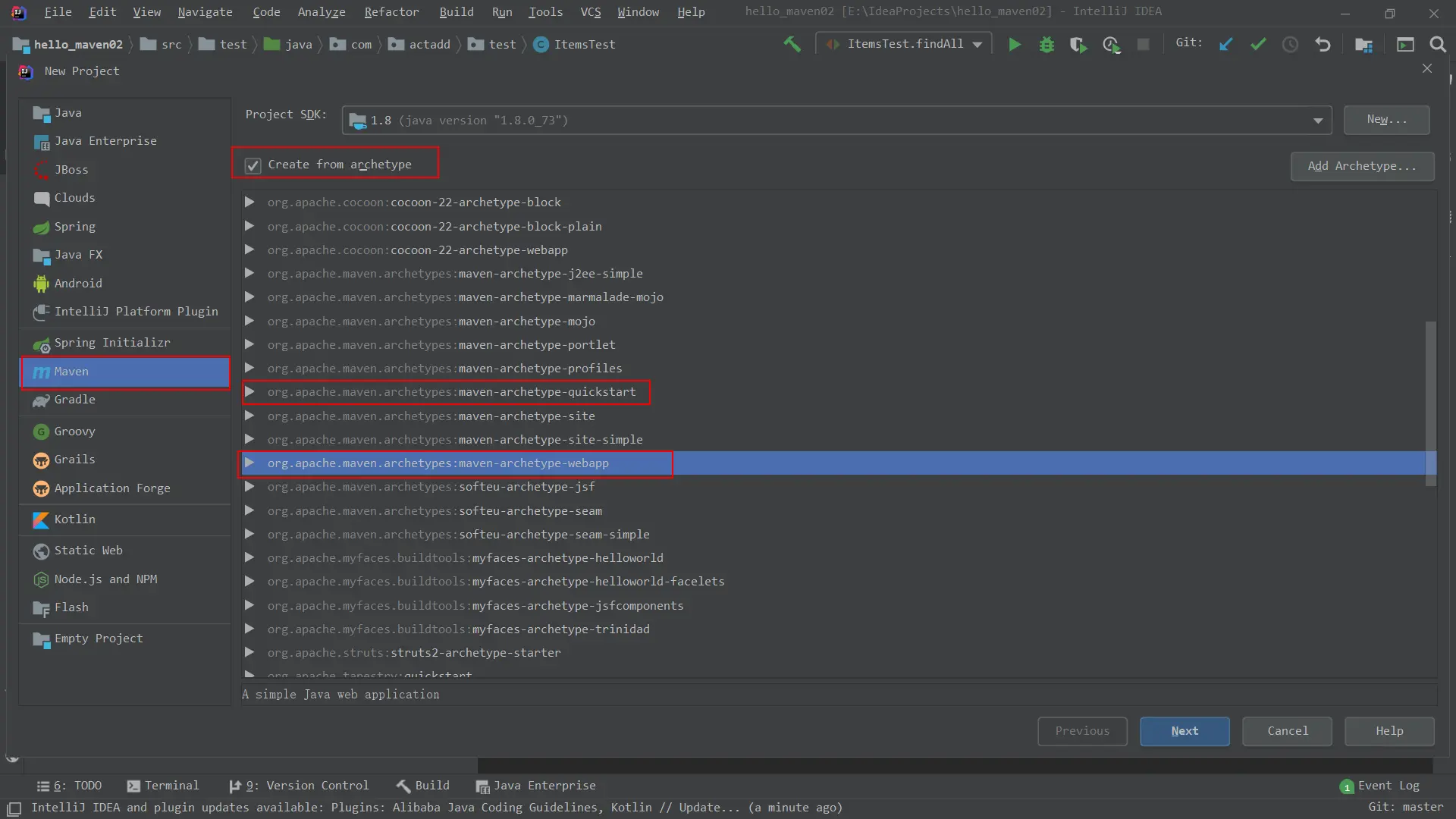Click the archetype list scrollbar
Screen dimensions: 1456x819
tap(1430, 402)
